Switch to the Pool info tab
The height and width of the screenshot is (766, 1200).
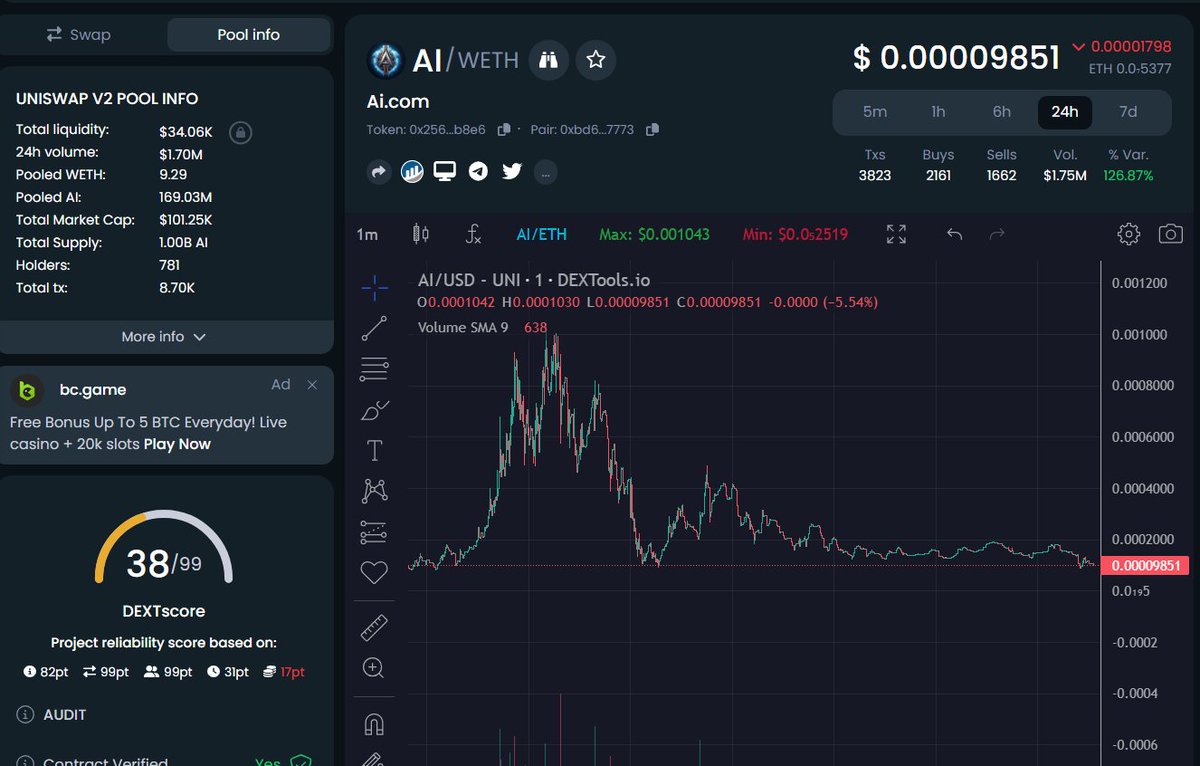[x=249, y=35]
